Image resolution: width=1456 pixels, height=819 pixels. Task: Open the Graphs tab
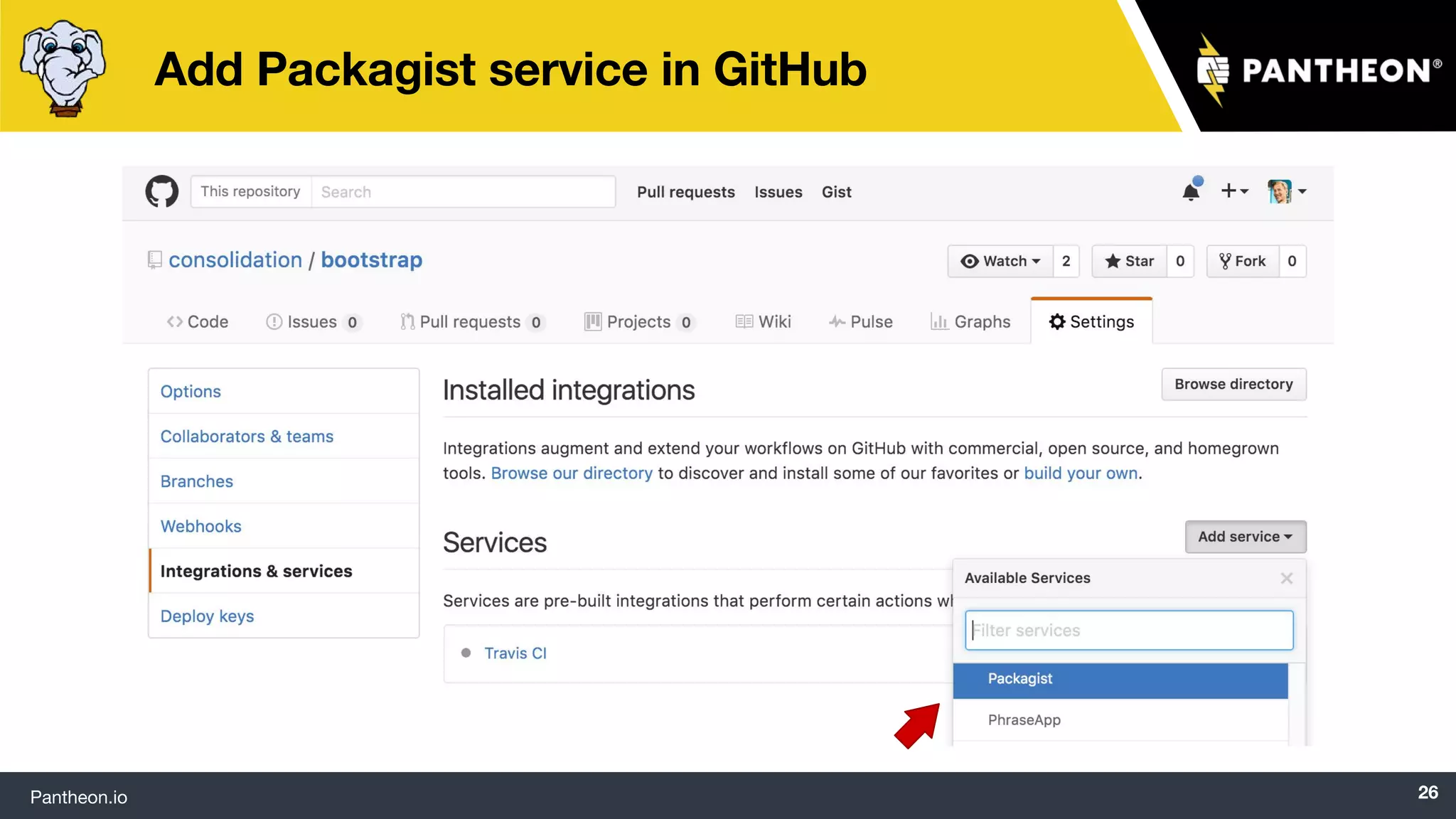(970, 321)
